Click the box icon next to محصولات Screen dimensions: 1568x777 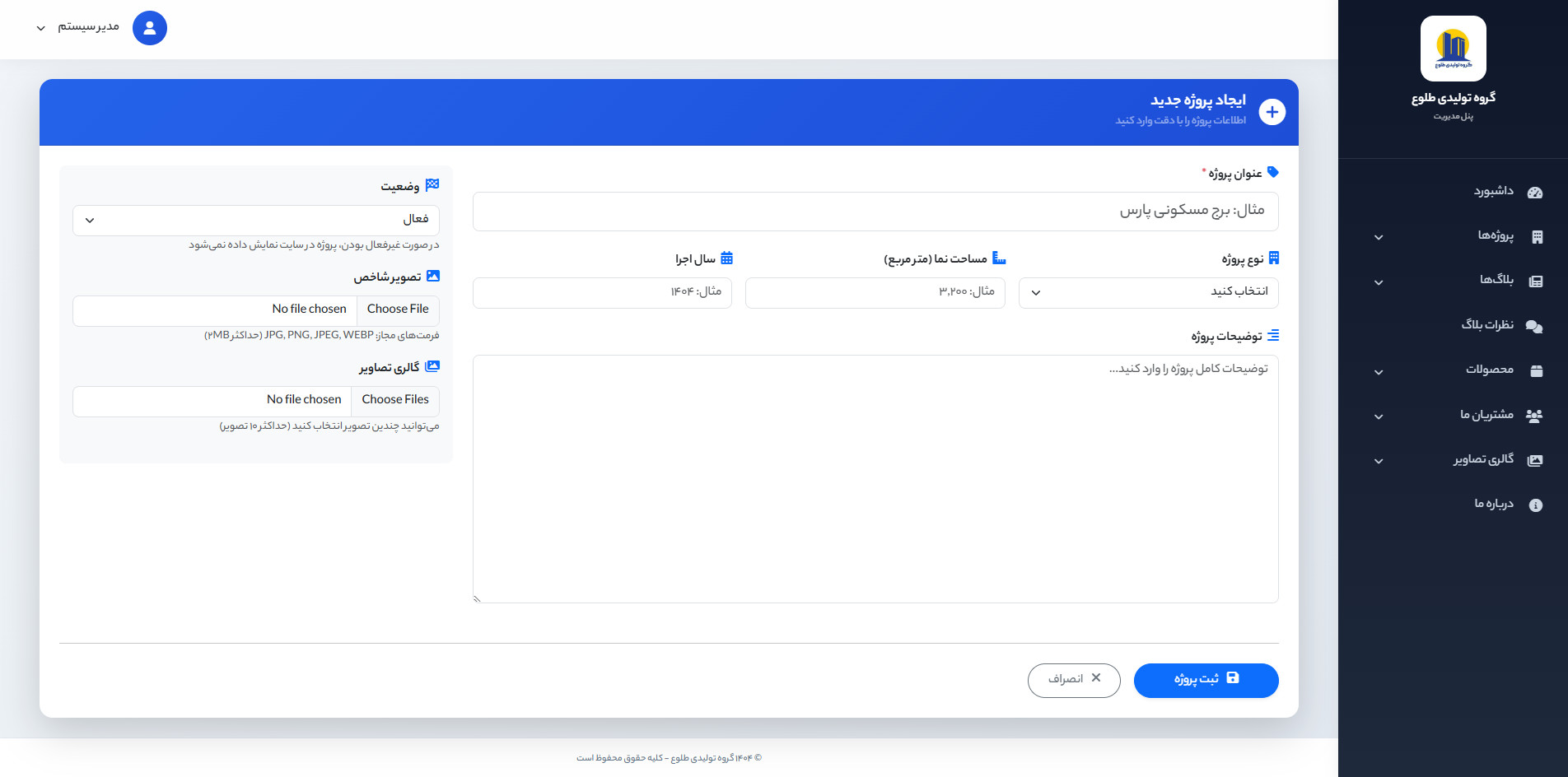click(x=1536, y=371)
